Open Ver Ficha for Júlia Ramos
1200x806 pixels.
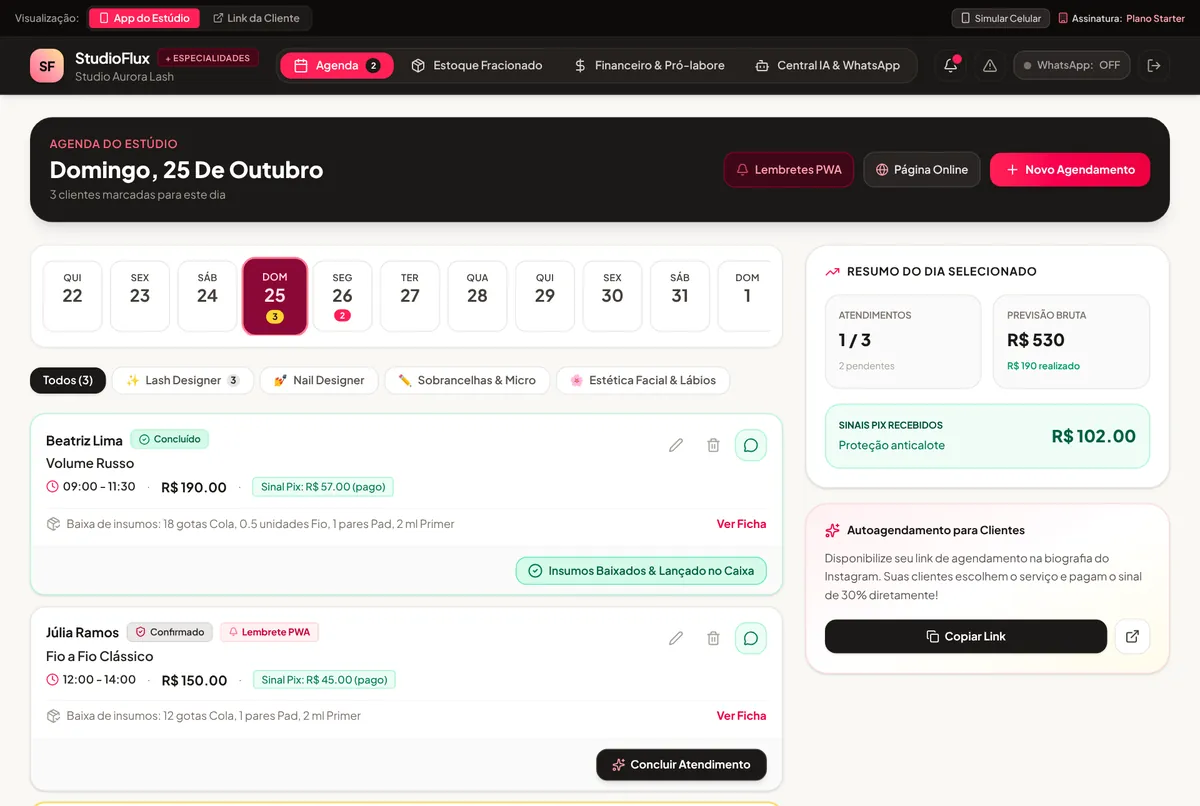tap(741, 715)
